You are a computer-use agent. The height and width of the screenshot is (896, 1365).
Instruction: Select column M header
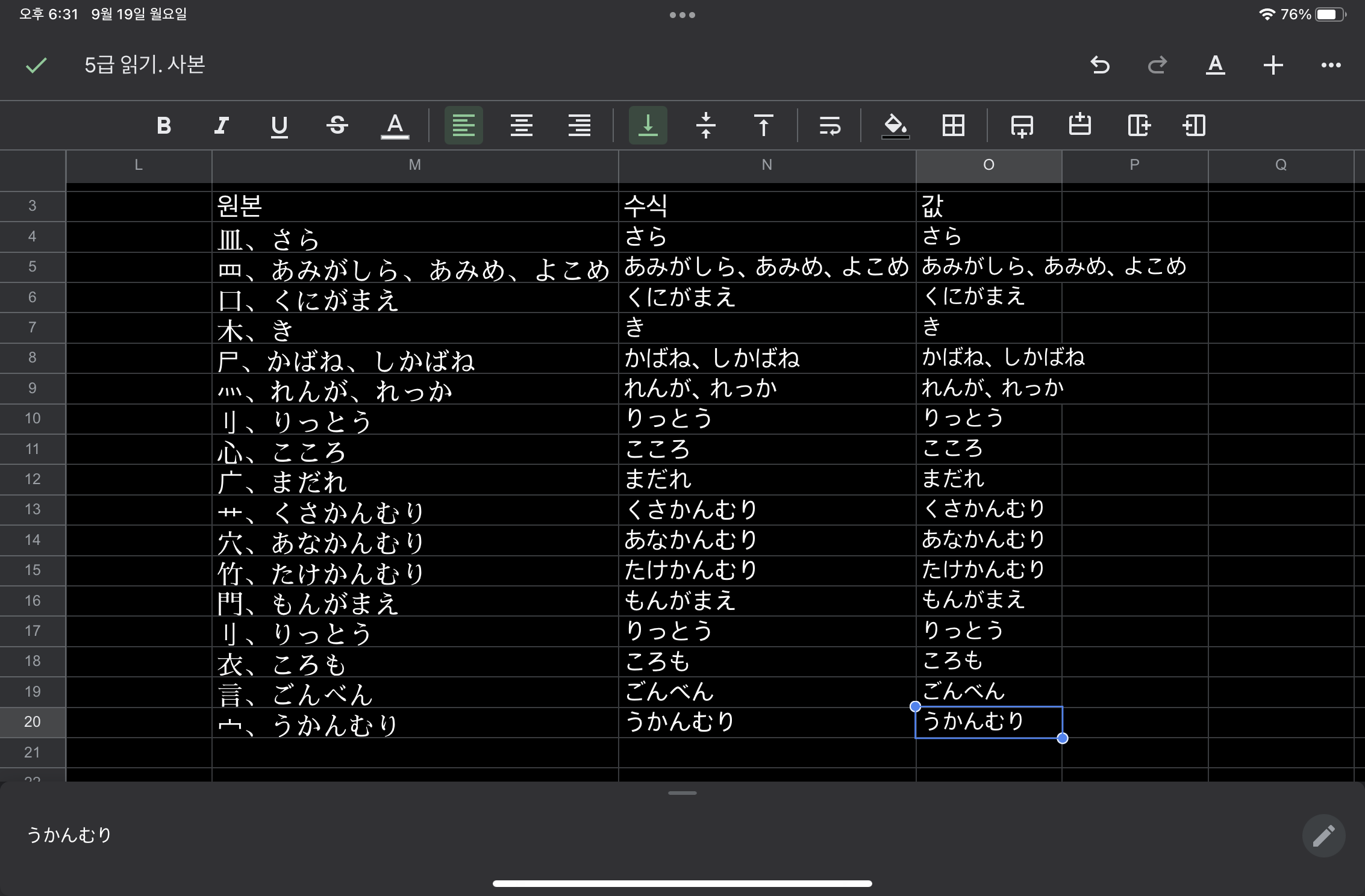[x=414, y=165]
